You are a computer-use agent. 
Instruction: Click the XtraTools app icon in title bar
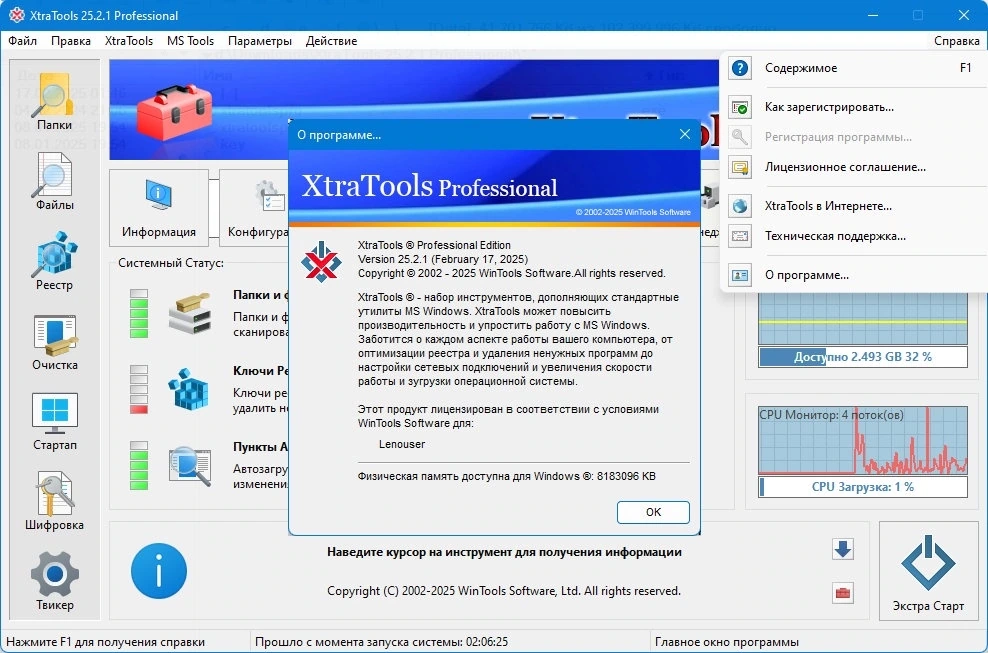(x=17, y=15)
